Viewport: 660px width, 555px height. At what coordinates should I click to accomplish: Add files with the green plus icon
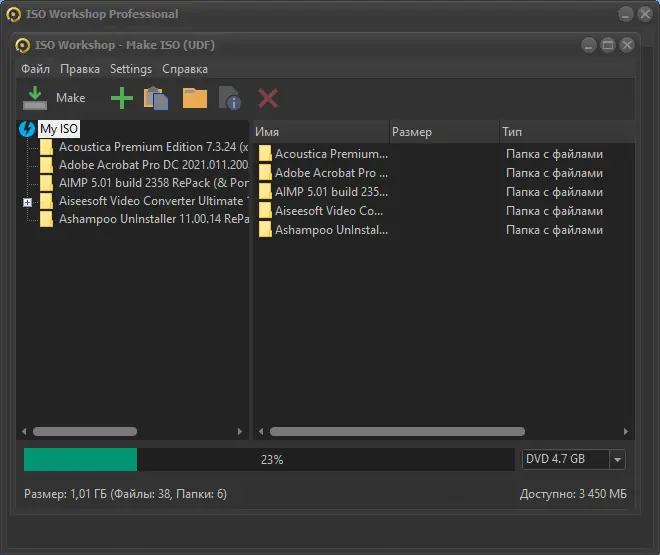coord(122,98)
